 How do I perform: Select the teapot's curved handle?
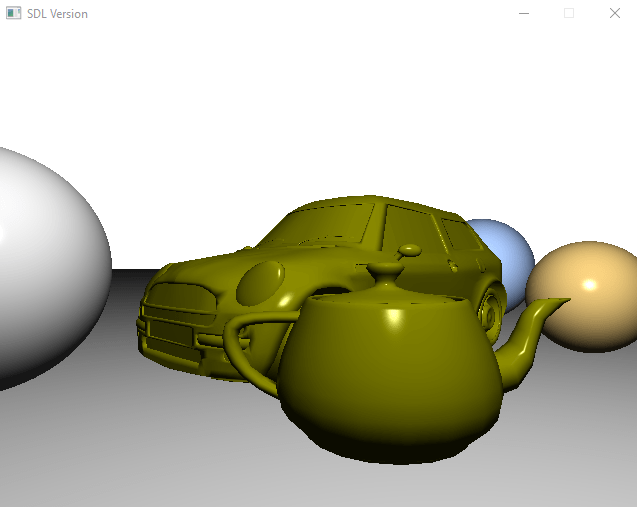pyautogui.click(x=245, y=345)
